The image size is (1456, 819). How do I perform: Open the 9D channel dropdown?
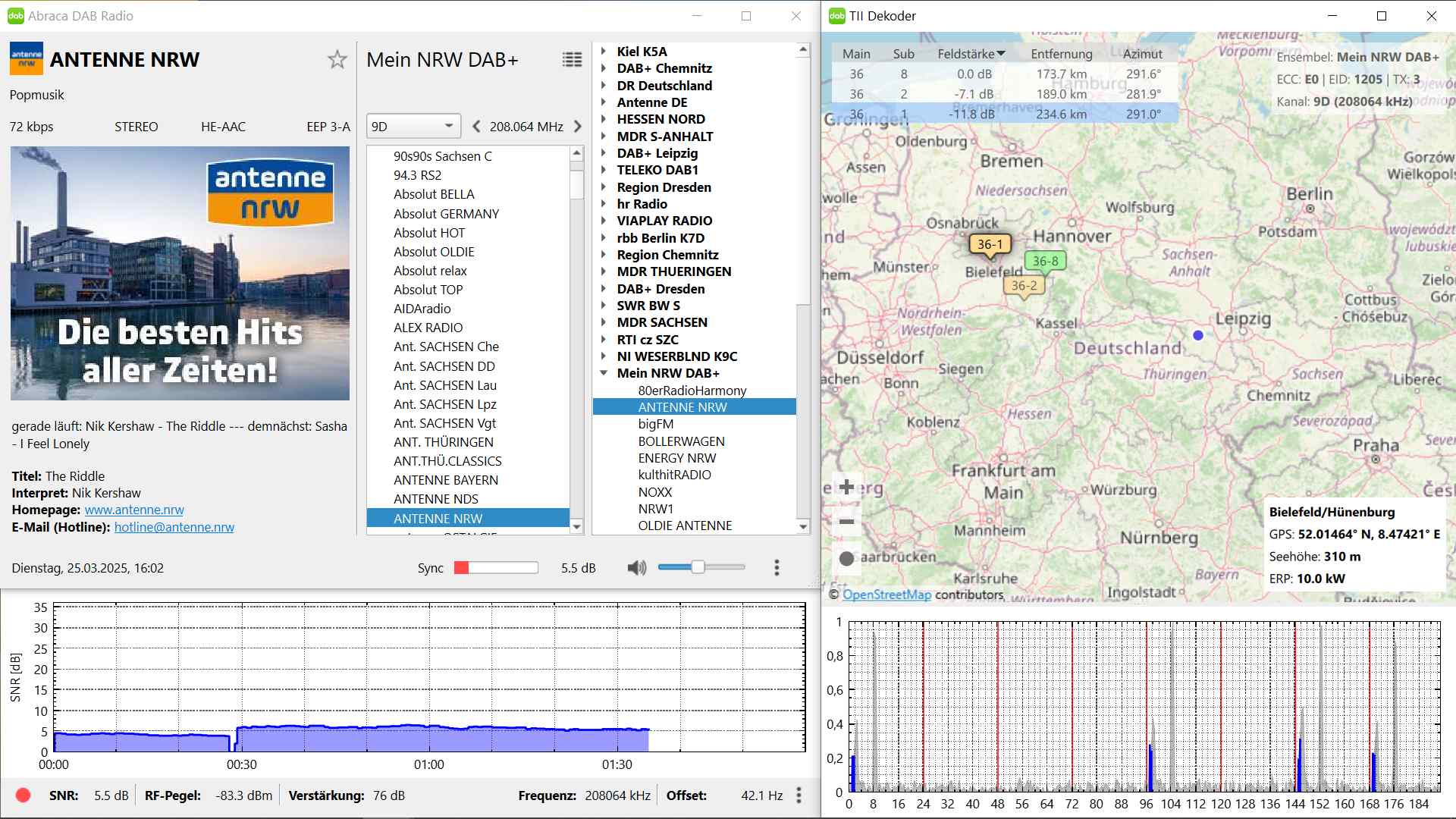pos(413,127)
